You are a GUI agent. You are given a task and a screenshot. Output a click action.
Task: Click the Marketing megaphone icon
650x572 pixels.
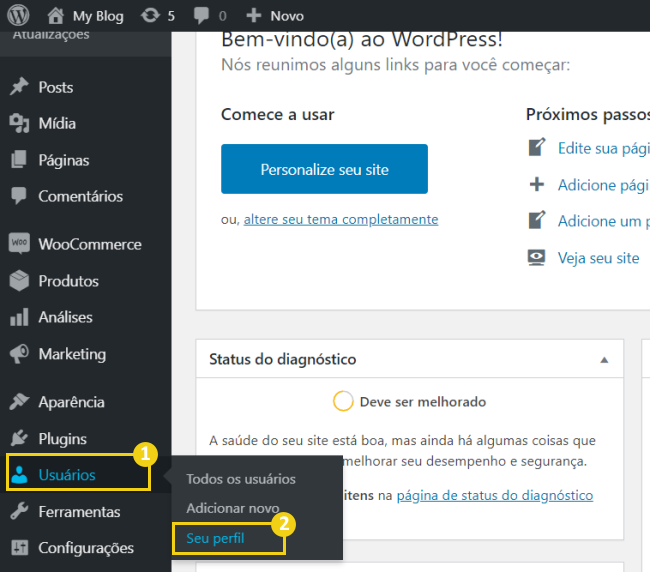coord(19,354)
